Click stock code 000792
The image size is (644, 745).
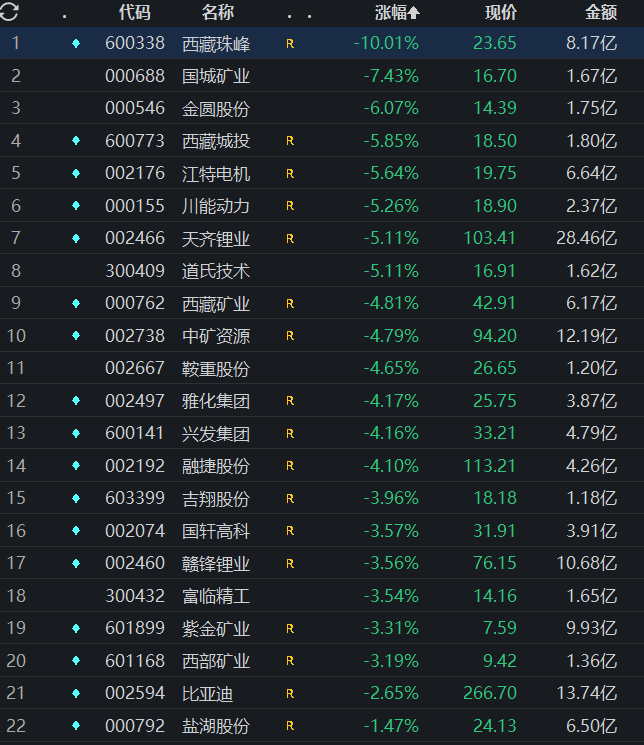pyautogui.click(x=135, y=726)
